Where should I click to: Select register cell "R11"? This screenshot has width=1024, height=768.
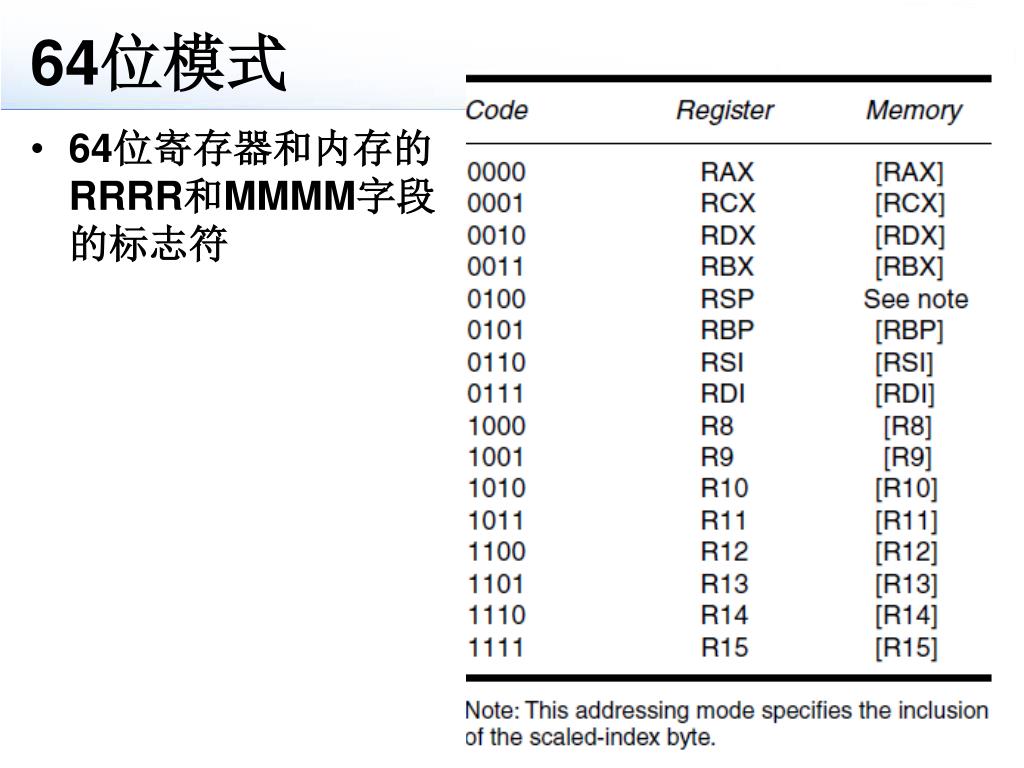pyautogui.click(x=724, y=520)
